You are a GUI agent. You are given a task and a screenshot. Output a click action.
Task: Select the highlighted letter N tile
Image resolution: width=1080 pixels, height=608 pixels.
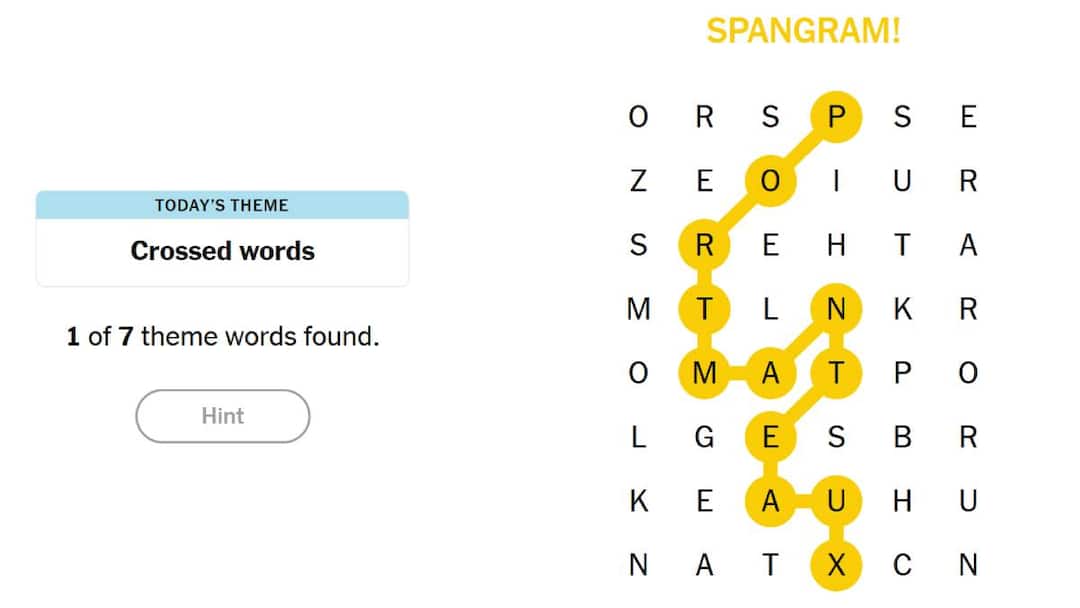point(836,310)
